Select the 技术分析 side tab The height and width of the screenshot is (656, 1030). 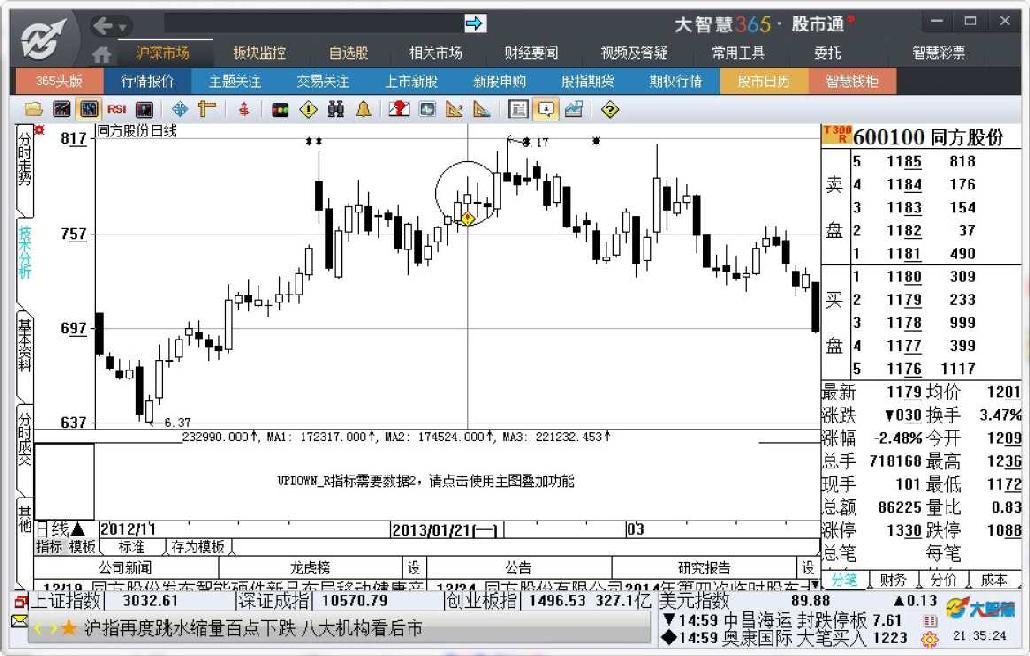(x=24, y=253)
